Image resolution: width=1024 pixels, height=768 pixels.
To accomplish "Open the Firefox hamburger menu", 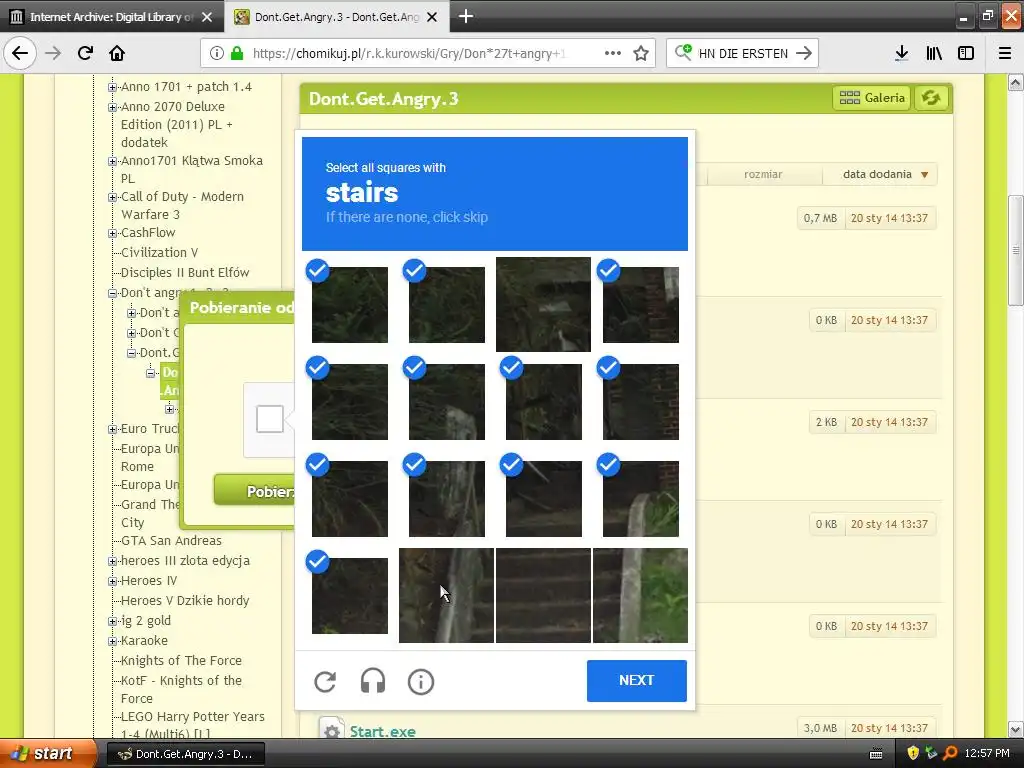I will click(1005, 53).
